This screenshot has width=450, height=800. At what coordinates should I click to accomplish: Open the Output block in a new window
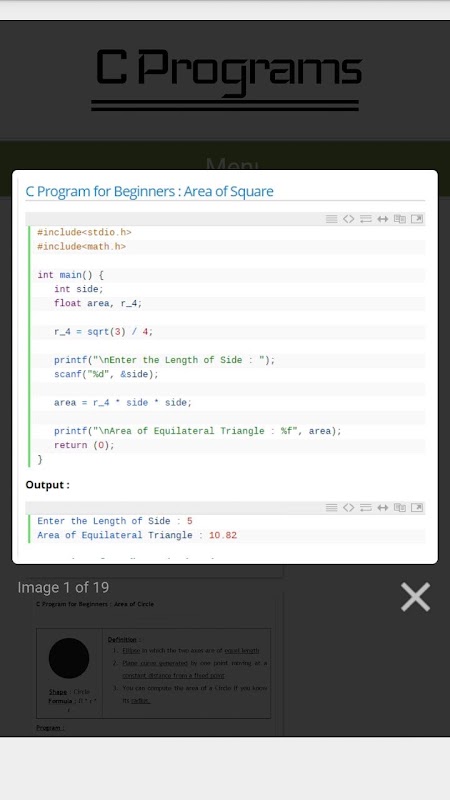pos(417,507)
